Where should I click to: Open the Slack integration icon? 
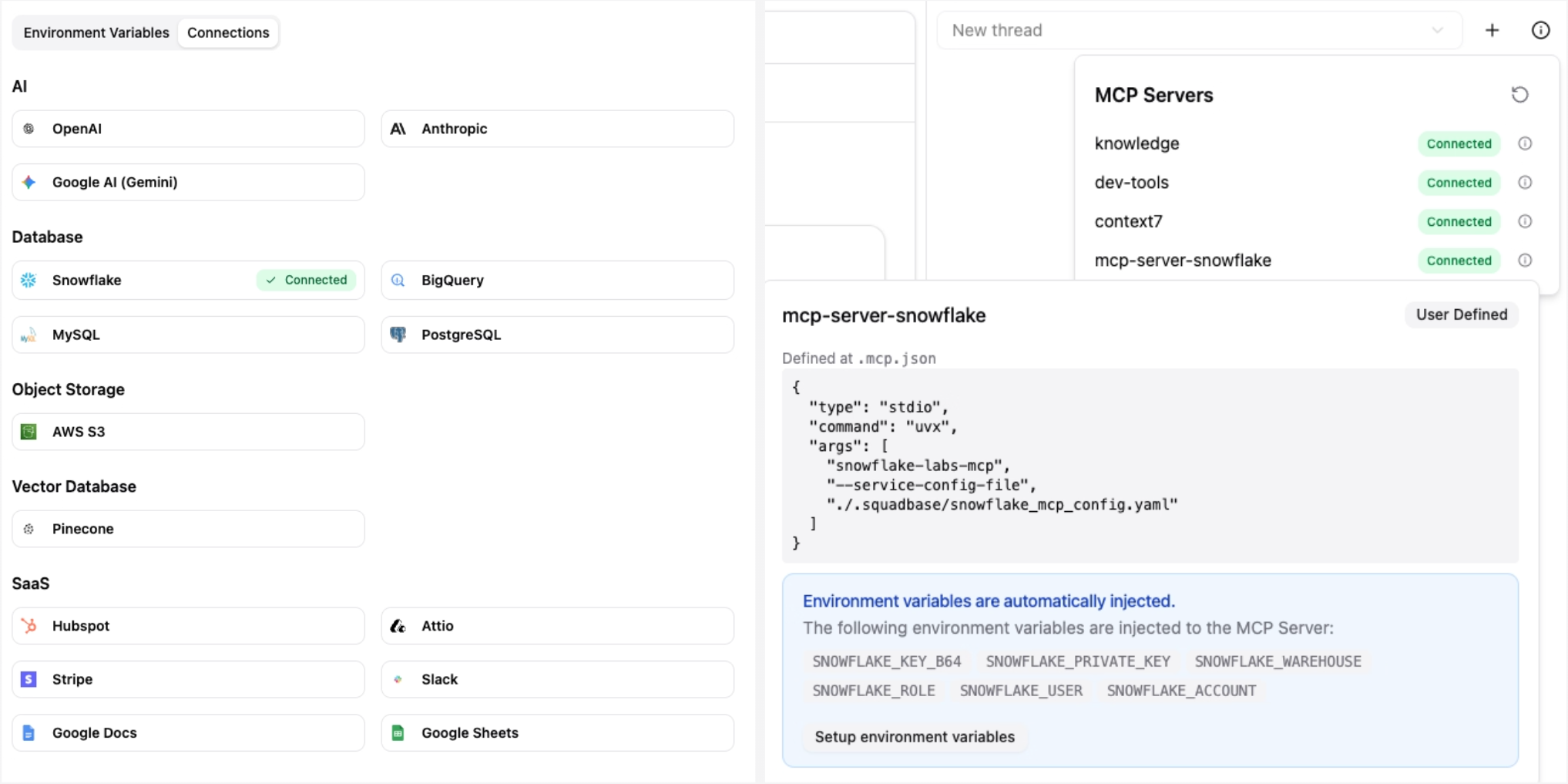[x=398, y=679]
